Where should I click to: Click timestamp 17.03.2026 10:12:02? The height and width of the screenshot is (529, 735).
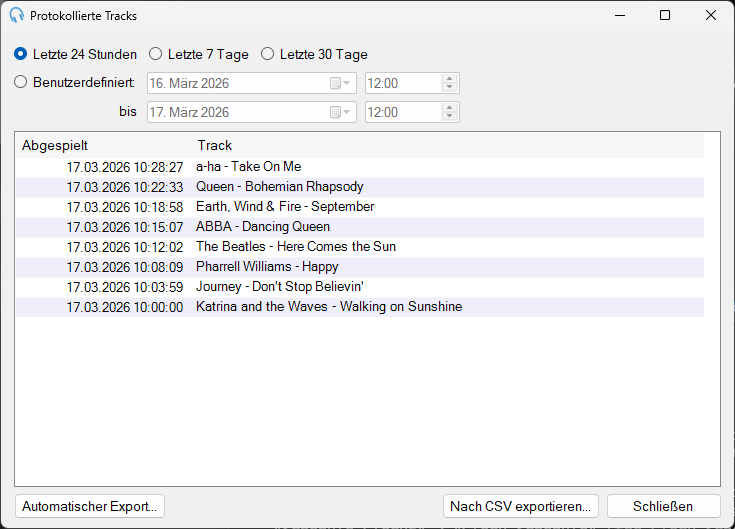[125, 247]
